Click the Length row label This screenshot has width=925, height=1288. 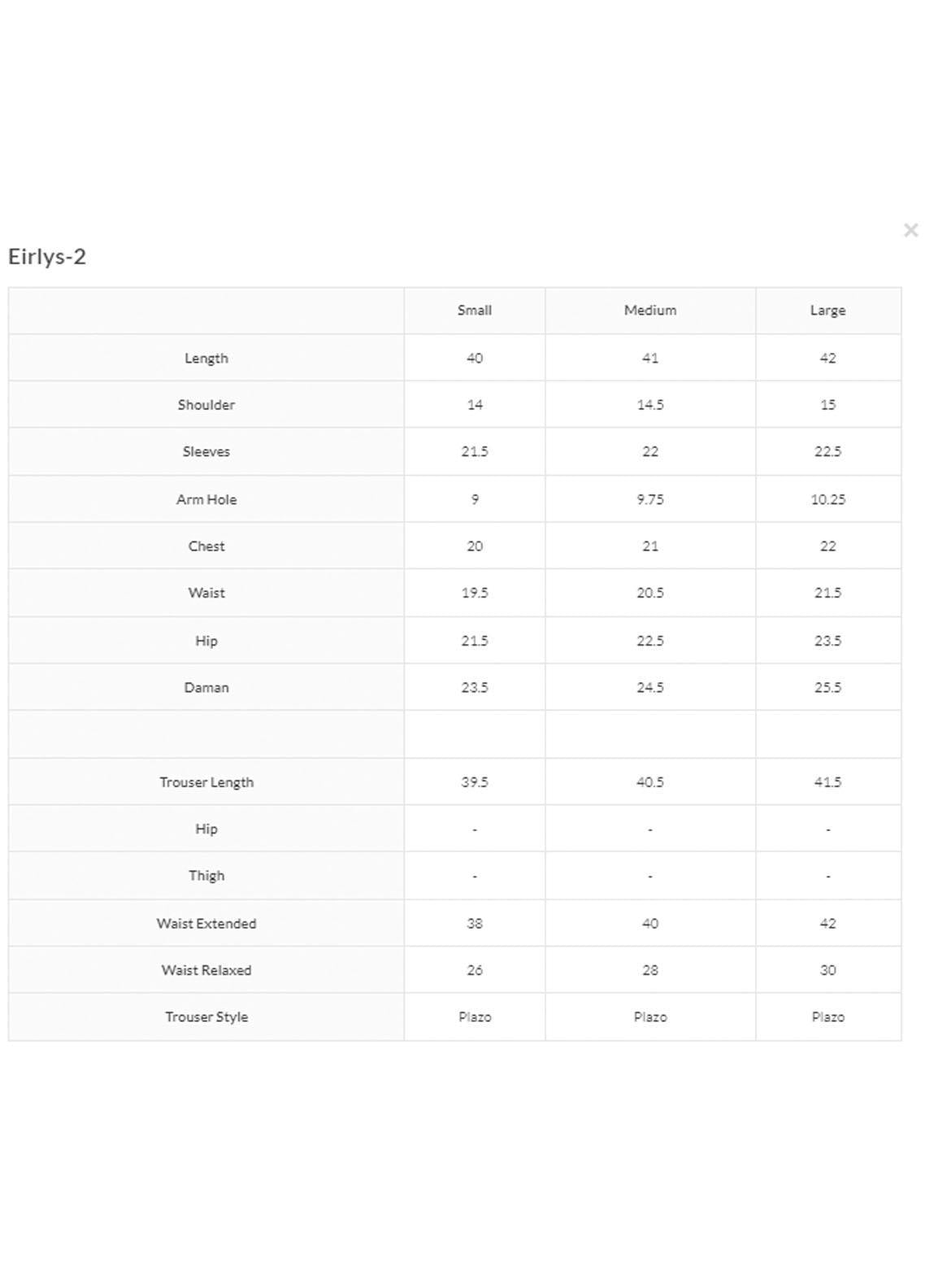point(206,359)
